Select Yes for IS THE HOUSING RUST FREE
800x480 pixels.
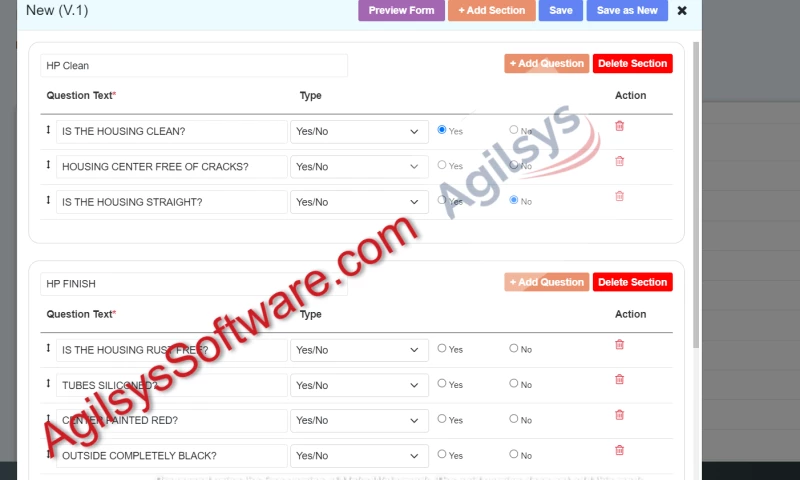[x=442, y=348]
